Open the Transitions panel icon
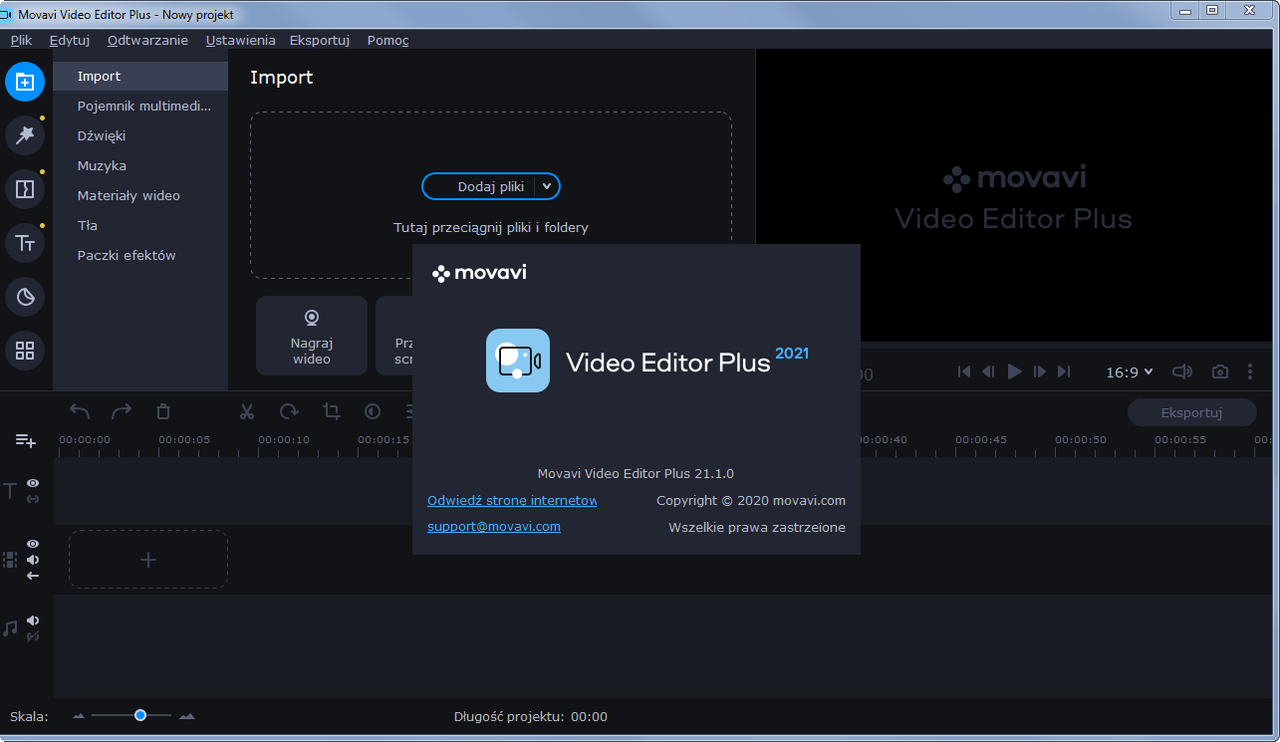 [x=25, y=189]
